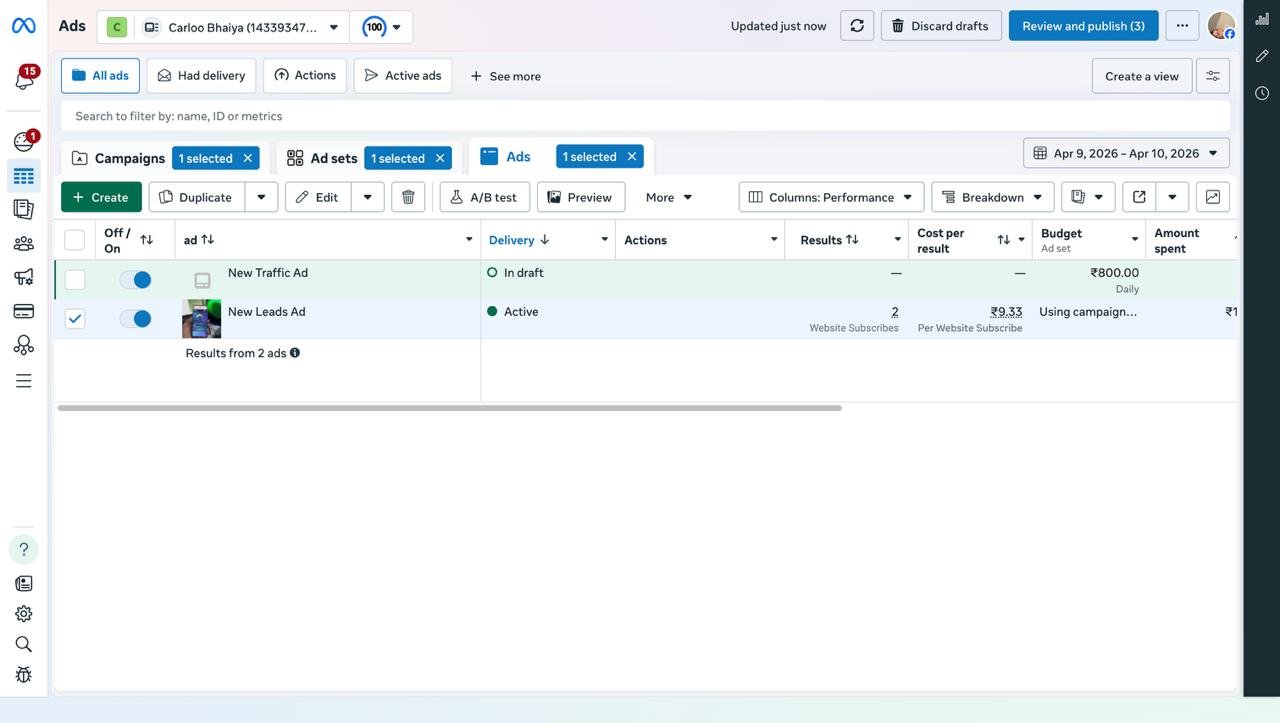Open history clock icon in right panel
This screenshot has width=1280, height=723.
(1262, 93)
